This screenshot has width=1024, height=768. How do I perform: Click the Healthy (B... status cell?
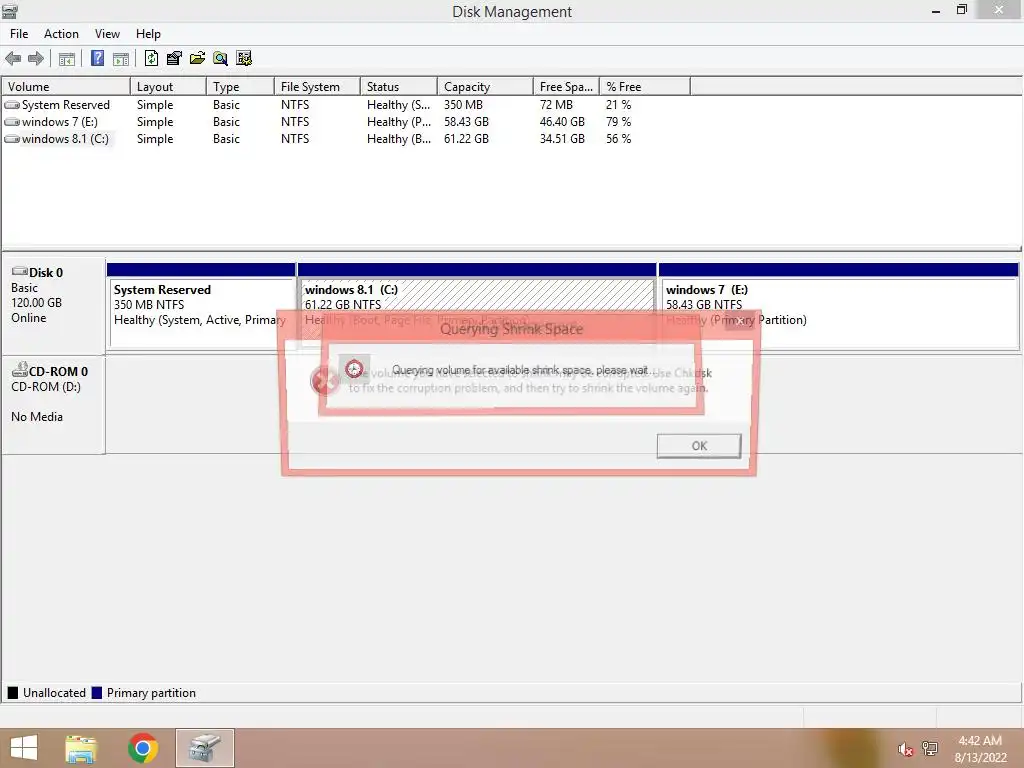(x=398, y=138)
